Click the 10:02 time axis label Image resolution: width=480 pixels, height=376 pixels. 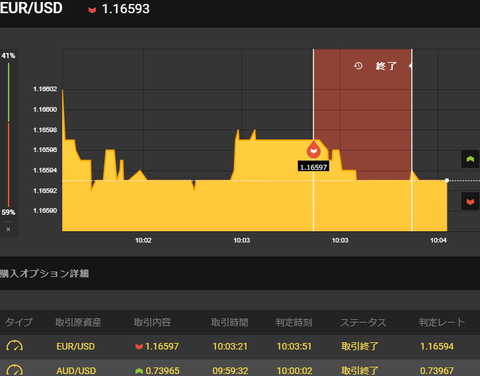[x=143, y=240]
